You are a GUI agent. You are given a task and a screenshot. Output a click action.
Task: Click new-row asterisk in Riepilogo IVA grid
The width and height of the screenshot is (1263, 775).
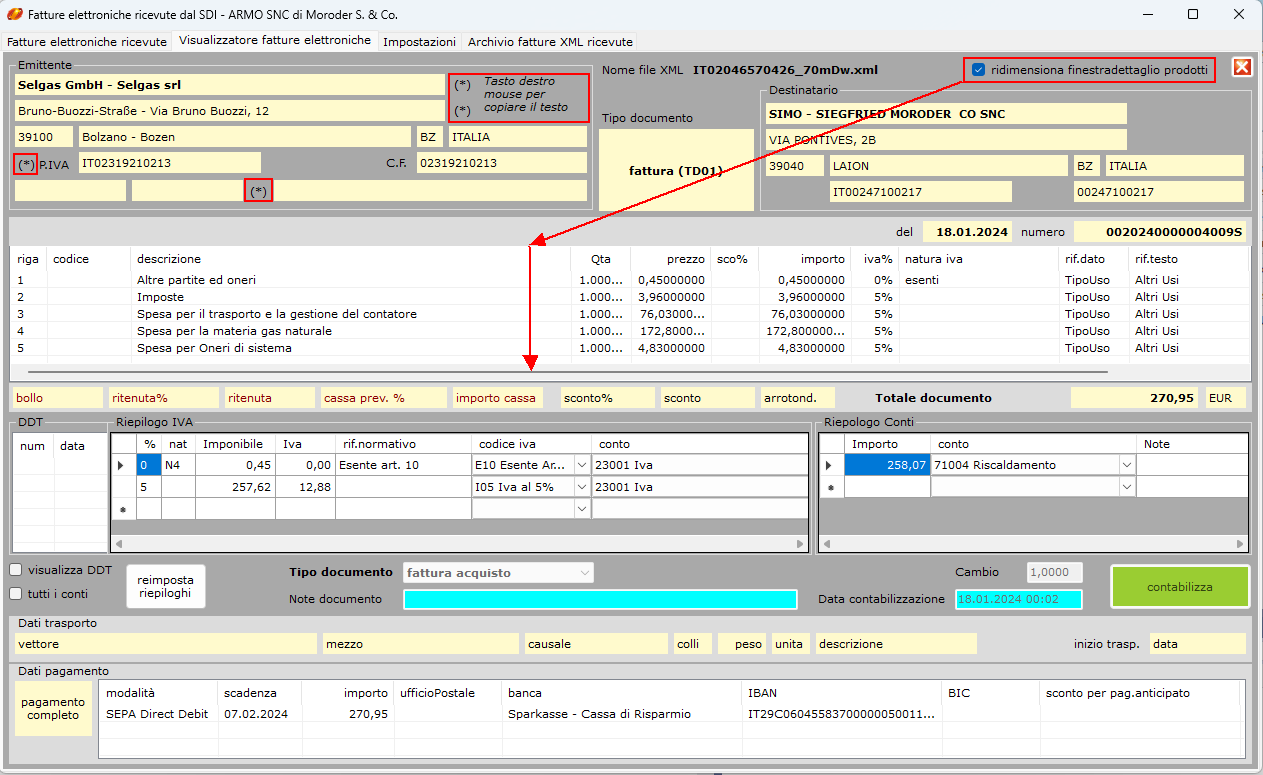click(x=122, y=509)
